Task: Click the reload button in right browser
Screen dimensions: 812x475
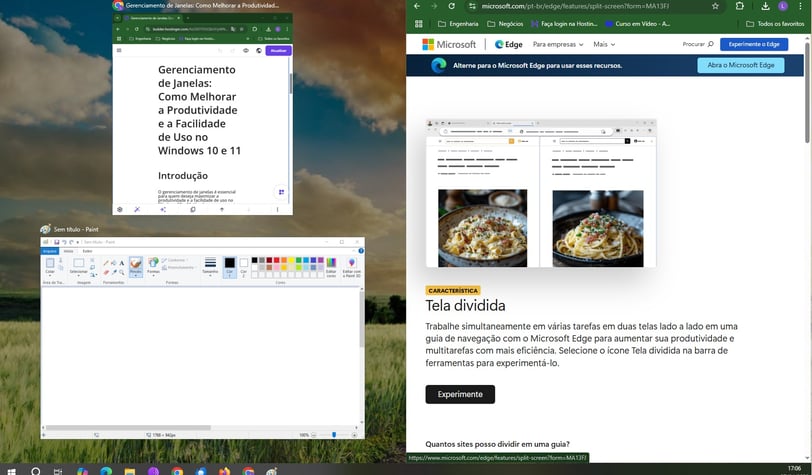Action: pyautogui.click(x=452, y=6)
